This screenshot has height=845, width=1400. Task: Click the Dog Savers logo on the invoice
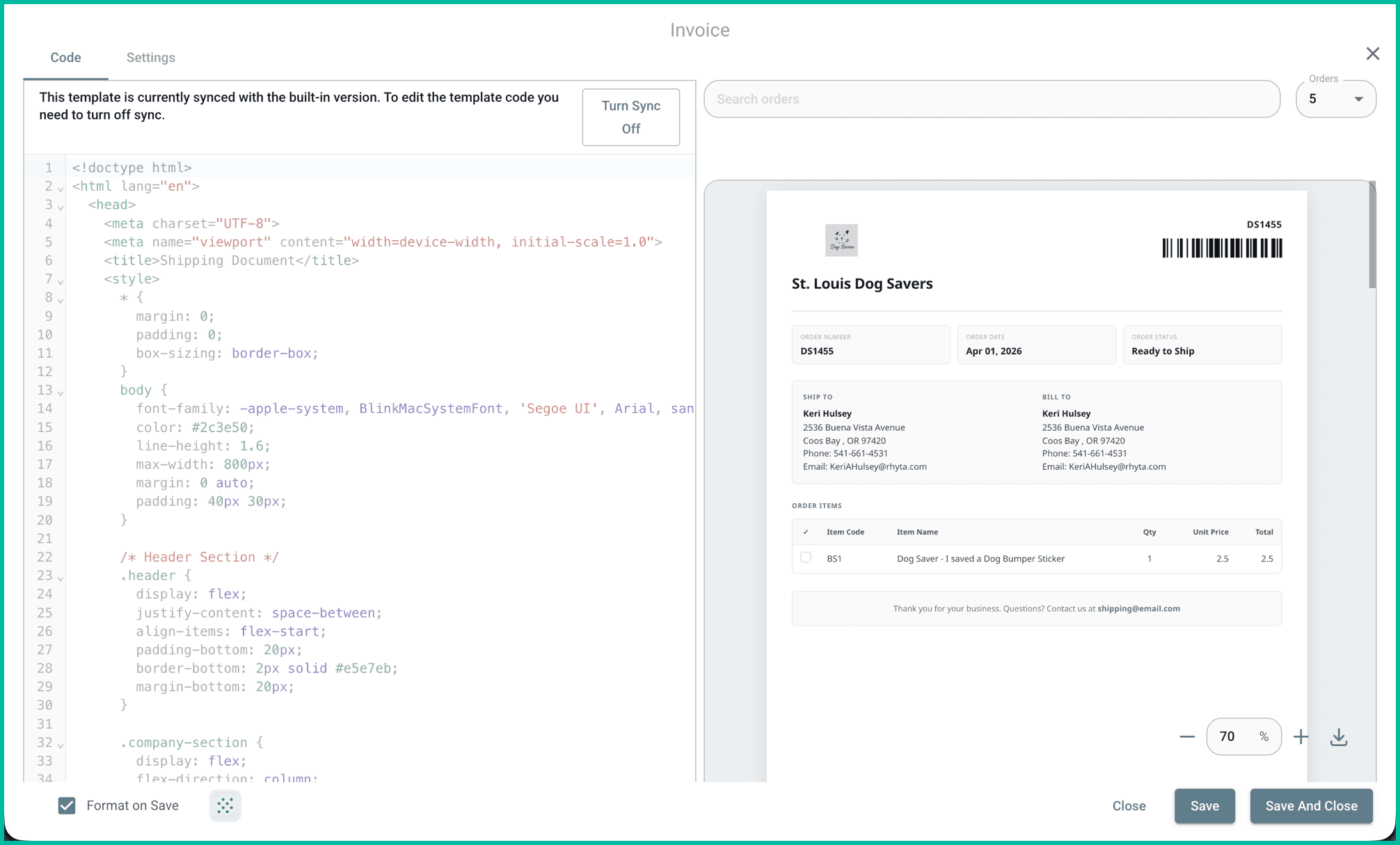[x=841, y=240]
